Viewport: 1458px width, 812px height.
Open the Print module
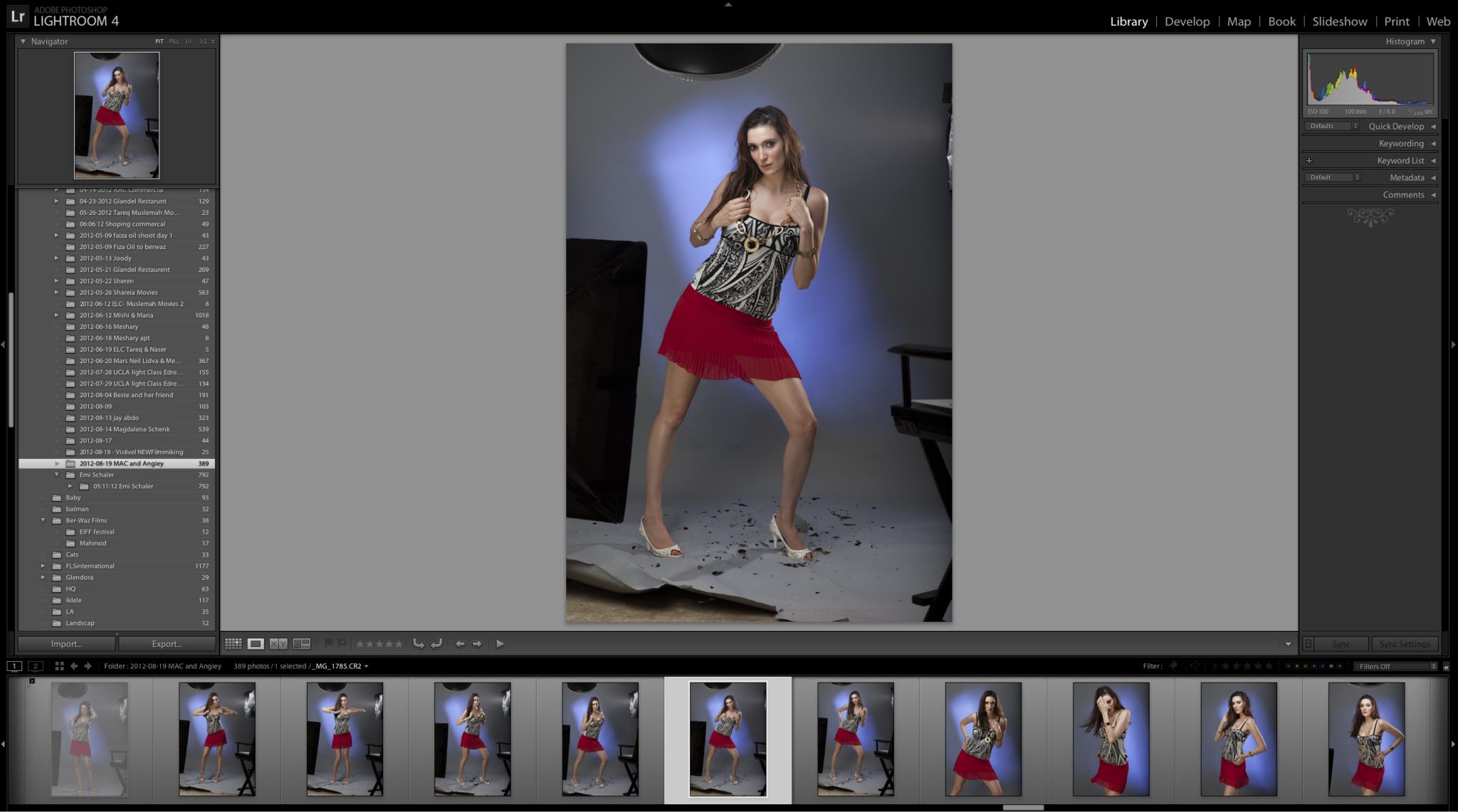click(1397, 21)
